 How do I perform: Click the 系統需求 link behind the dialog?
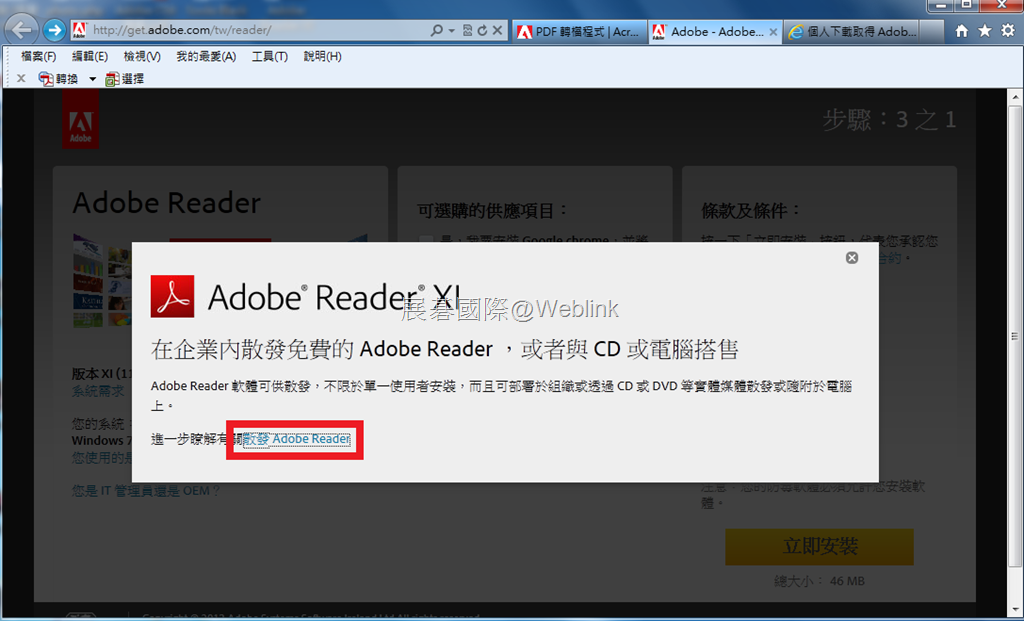tap(98, 391)
